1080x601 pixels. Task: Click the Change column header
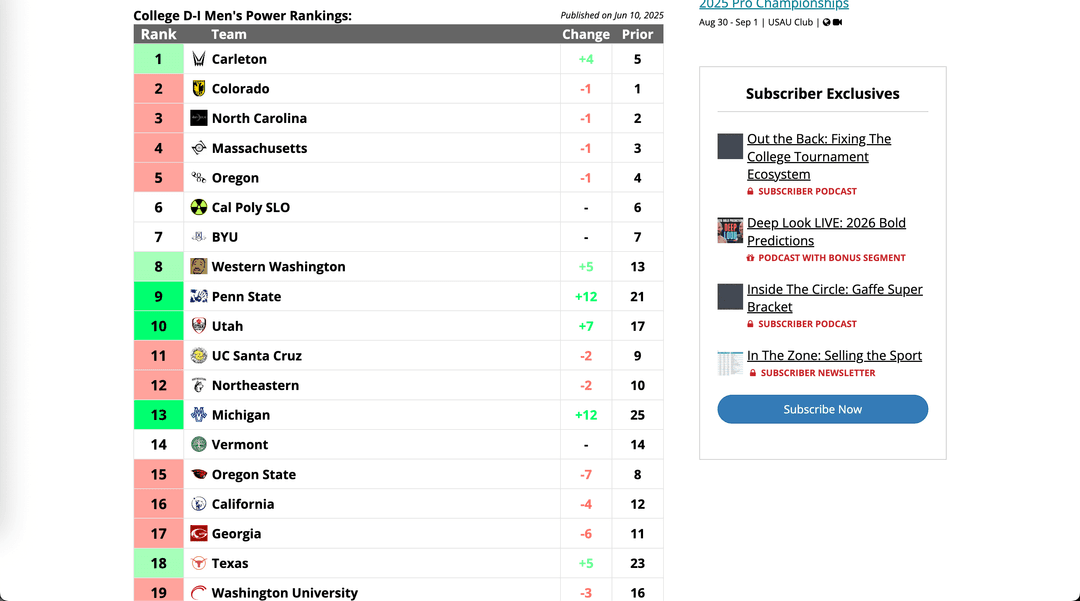click(x=585, y=33)
